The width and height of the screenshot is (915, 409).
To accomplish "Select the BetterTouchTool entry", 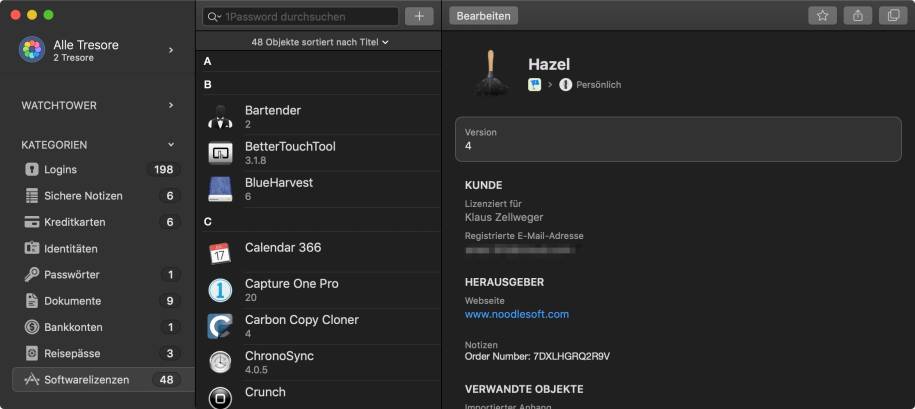I will [x=321, y=153].
